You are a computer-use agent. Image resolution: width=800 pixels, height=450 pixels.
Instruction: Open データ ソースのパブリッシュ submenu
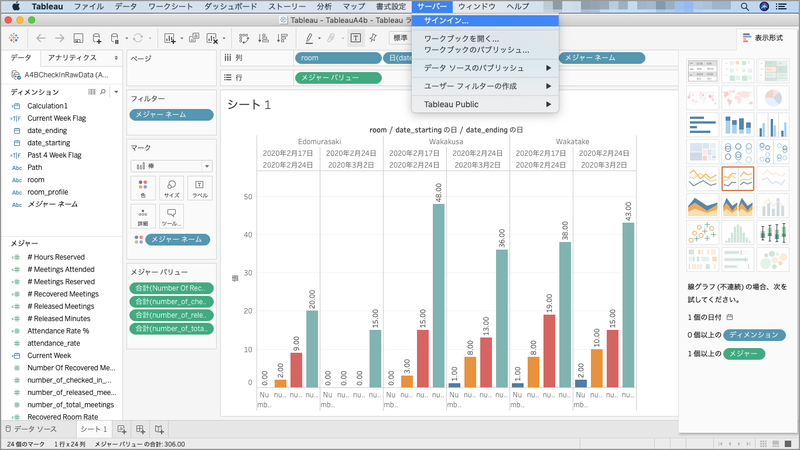point(485,68)
